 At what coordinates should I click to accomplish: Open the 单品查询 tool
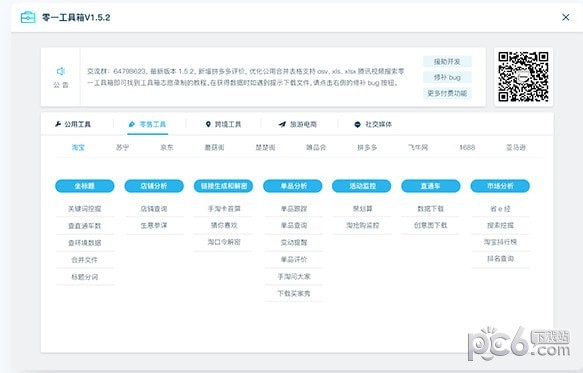294,225
